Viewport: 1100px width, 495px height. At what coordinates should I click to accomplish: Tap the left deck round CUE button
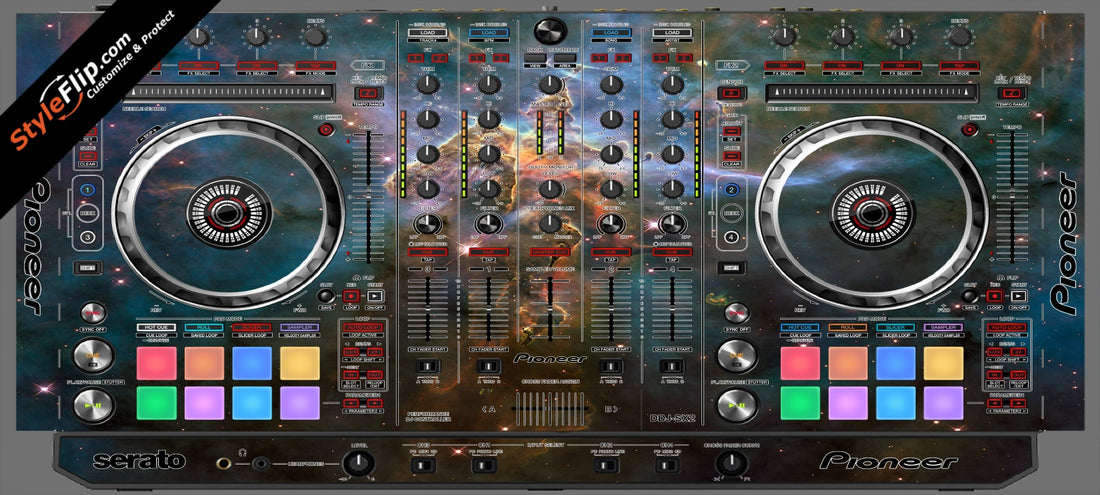93,356
